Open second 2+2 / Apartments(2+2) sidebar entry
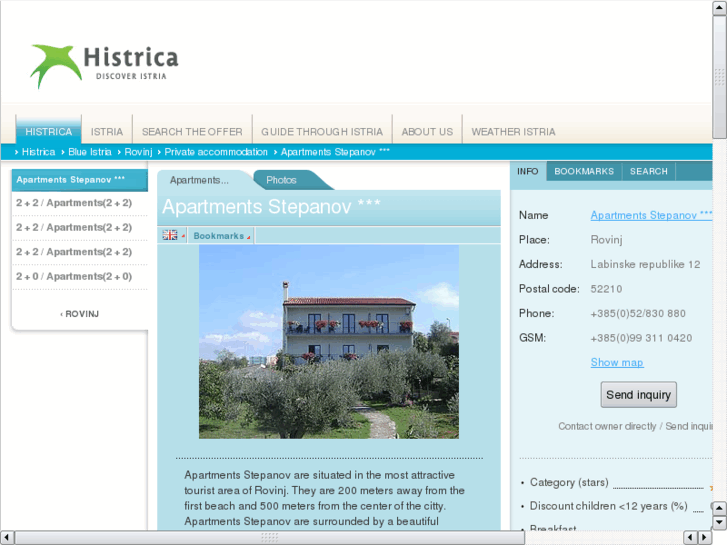The height and width of the screenshot is (545, 727). coord(74,228)
